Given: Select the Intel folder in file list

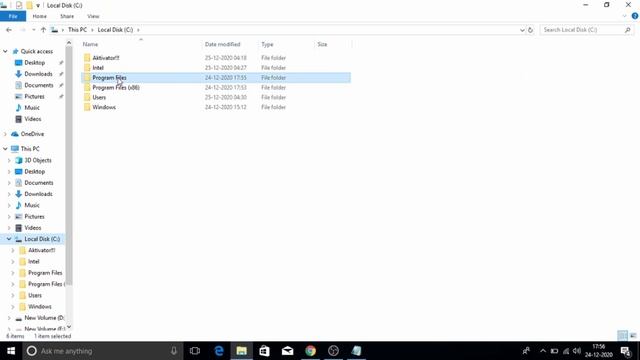Looking at the screenshot, I should coord(98,68).
